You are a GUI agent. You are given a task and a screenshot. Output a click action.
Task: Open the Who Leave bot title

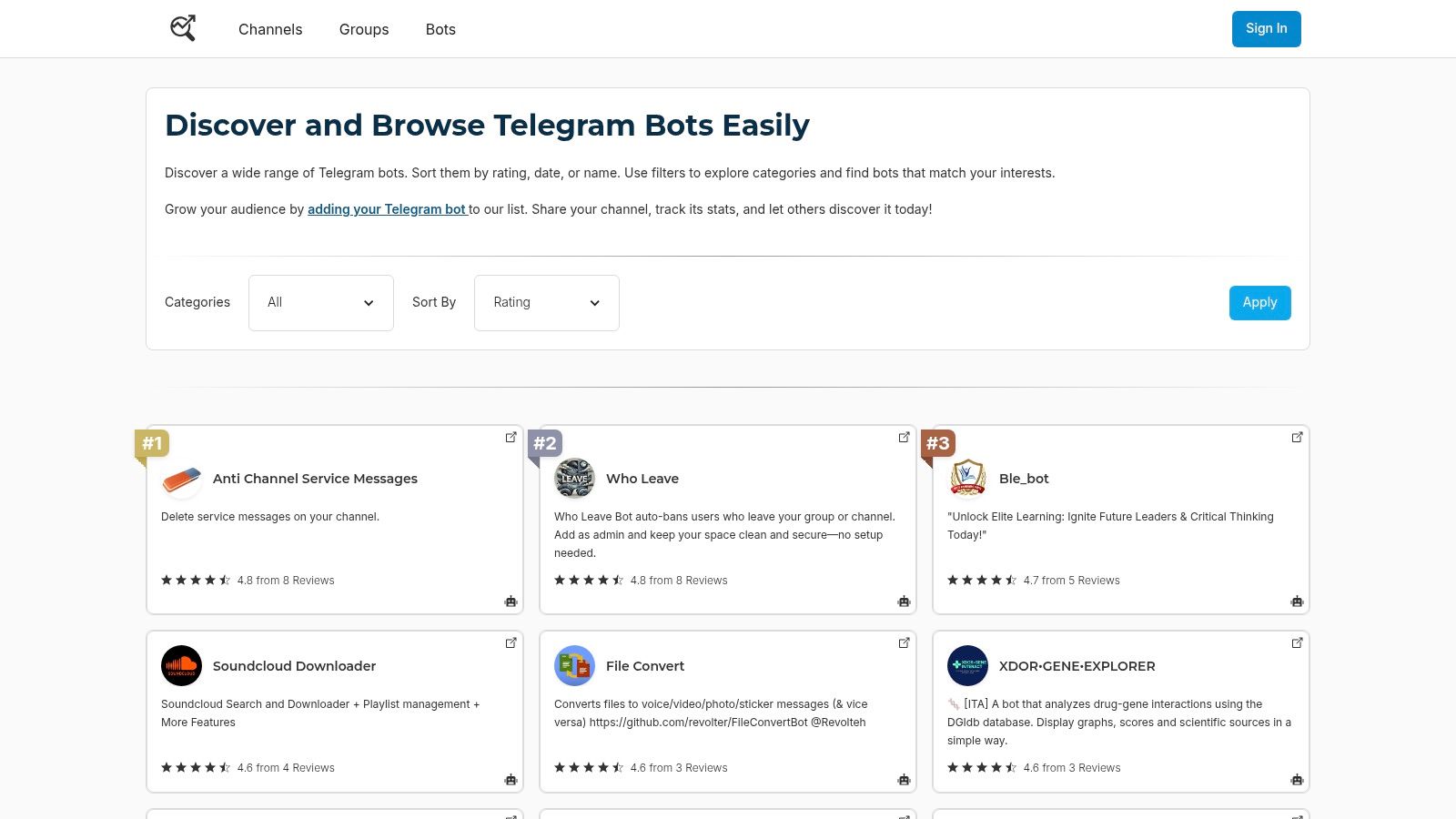[642, 479]
